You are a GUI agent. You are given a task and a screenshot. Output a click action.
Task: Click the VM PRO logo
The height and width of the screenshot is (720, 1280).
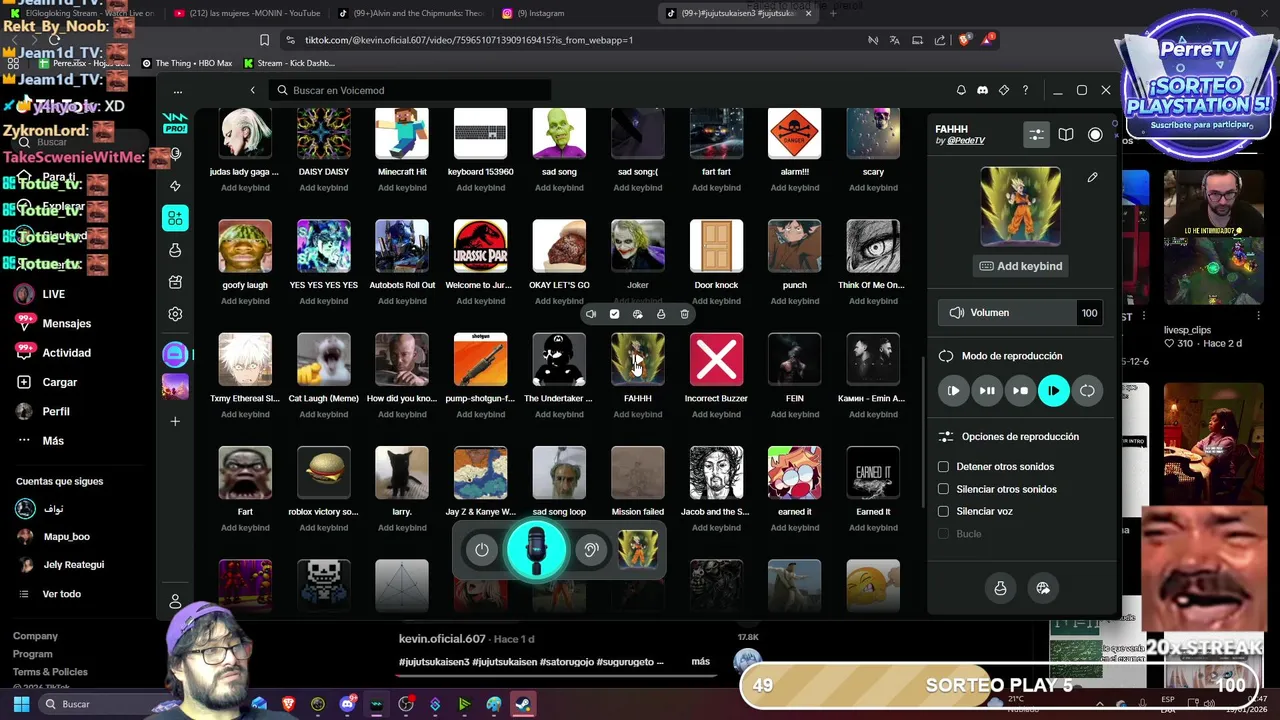(175, 123)
